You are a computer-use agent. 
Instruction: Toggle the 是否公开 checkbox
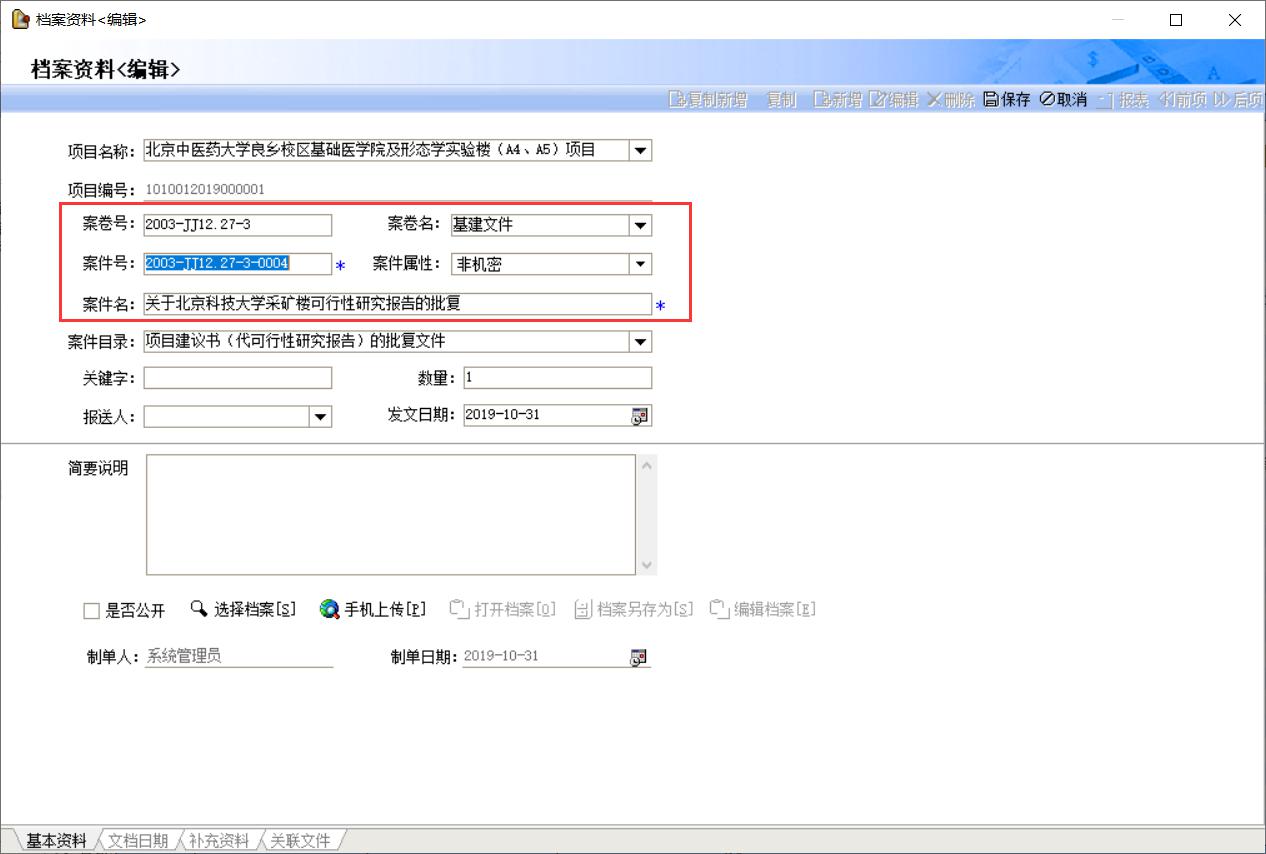(x=92, y=611)
